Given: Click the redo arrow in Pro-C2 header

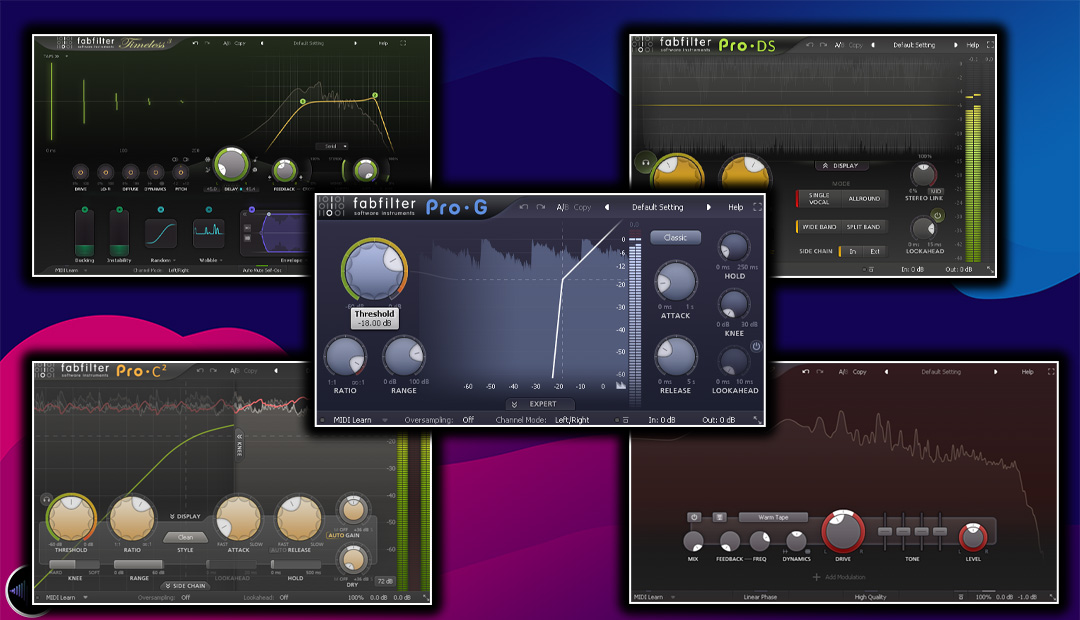Looking at the screenshot, I should (x=214, y=371).
